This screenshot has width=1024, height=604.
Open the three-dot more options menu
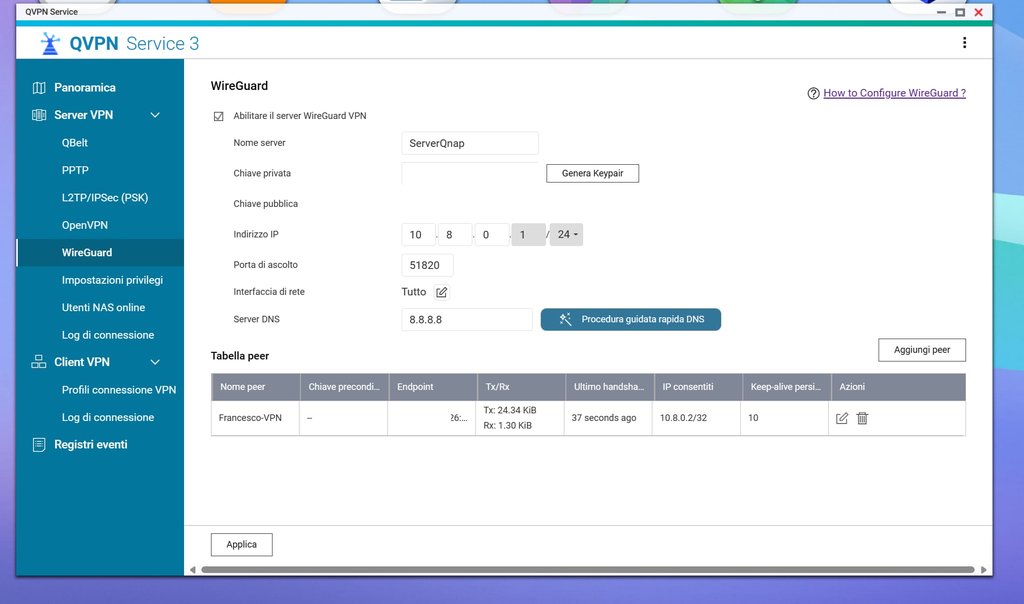coord(964,43)
